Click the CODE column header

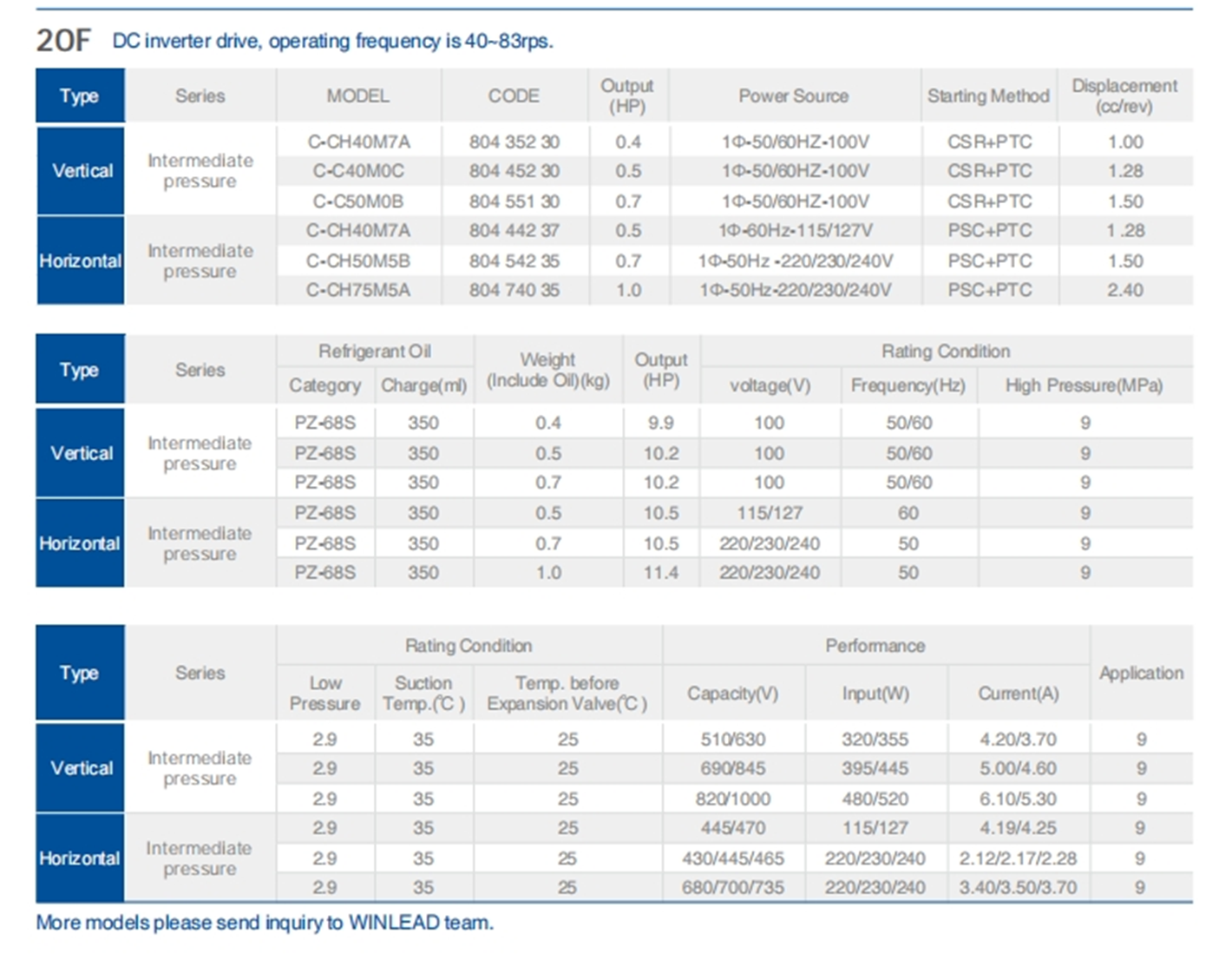tap(514, 95)
